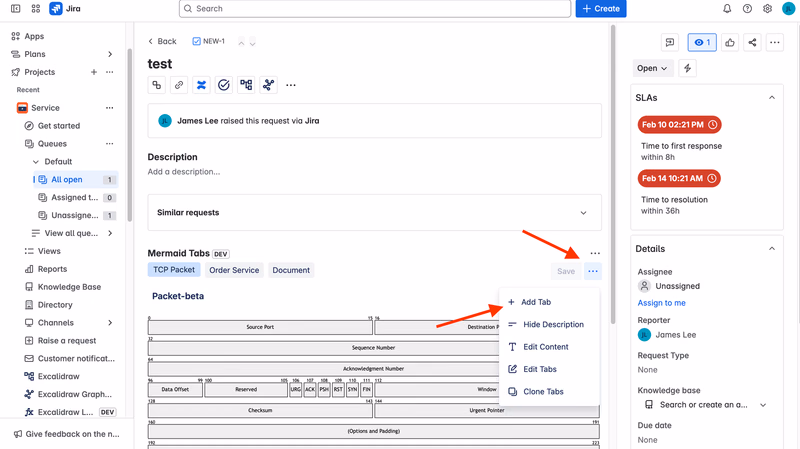This screenshot has height=449, width=800.
Task: Collapse the SLAs panel
Action: (x=772, y=97)
